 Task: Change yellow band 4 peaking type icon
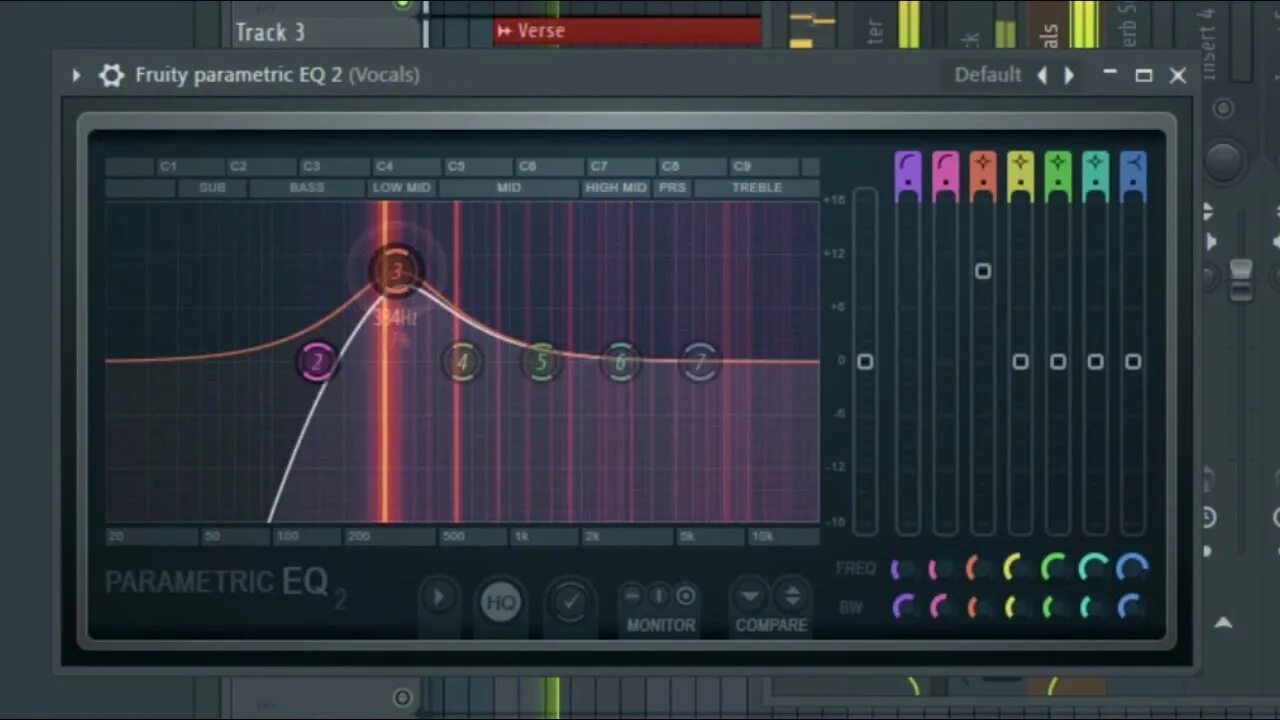tap(1020, 164)
